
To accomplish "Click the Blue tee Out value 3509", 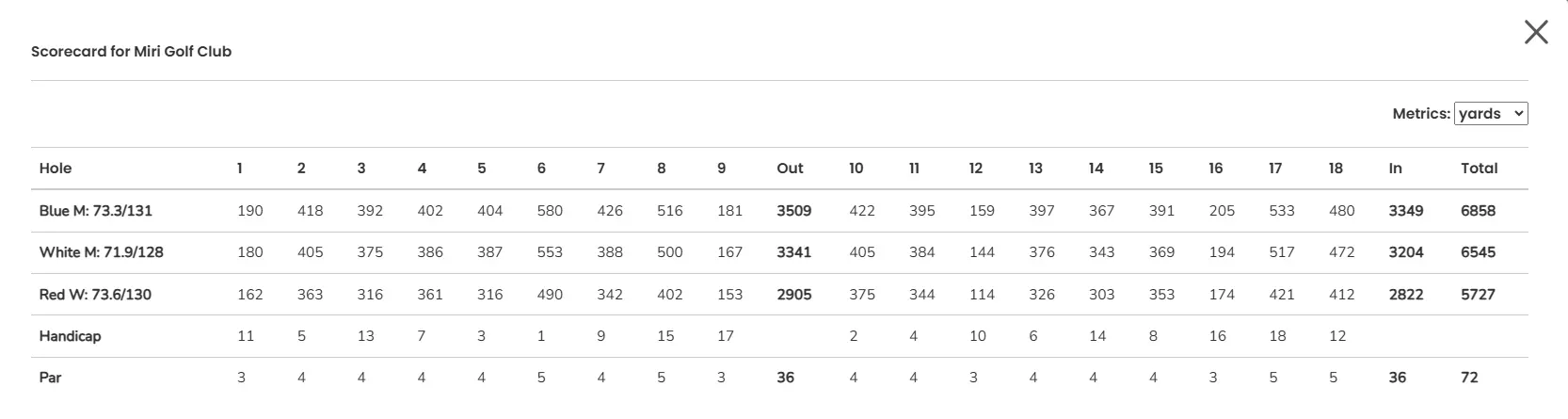I will click(793, 211).
